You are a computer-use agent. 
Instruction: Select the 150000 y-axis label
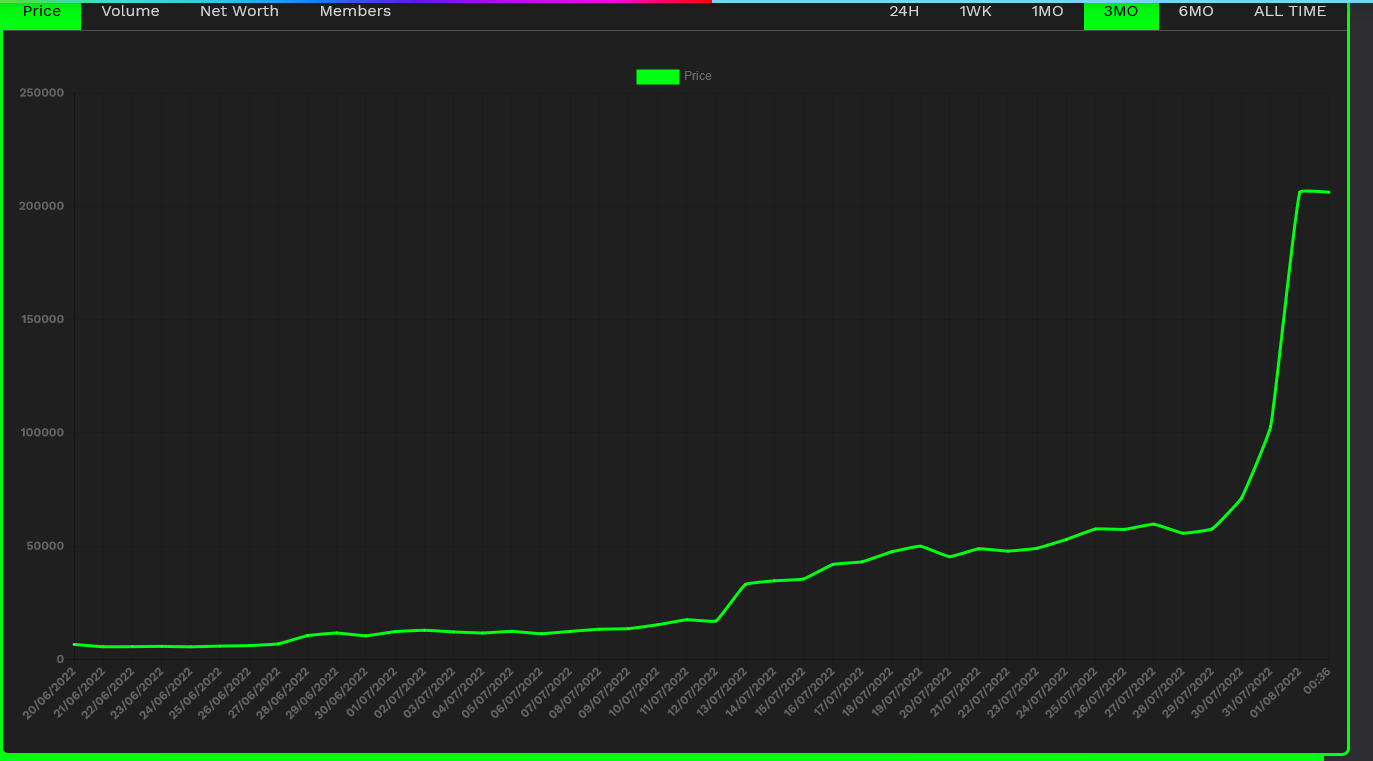coord(41,319)
